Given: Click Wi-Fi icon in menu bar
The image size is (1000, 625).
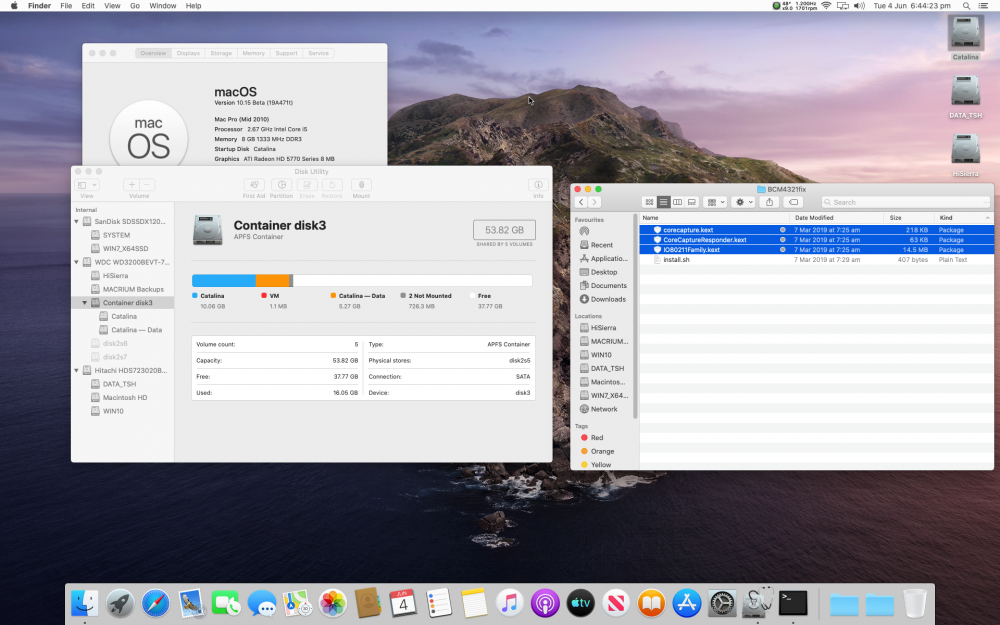Looking at the screenshot, I should [826, 6].
